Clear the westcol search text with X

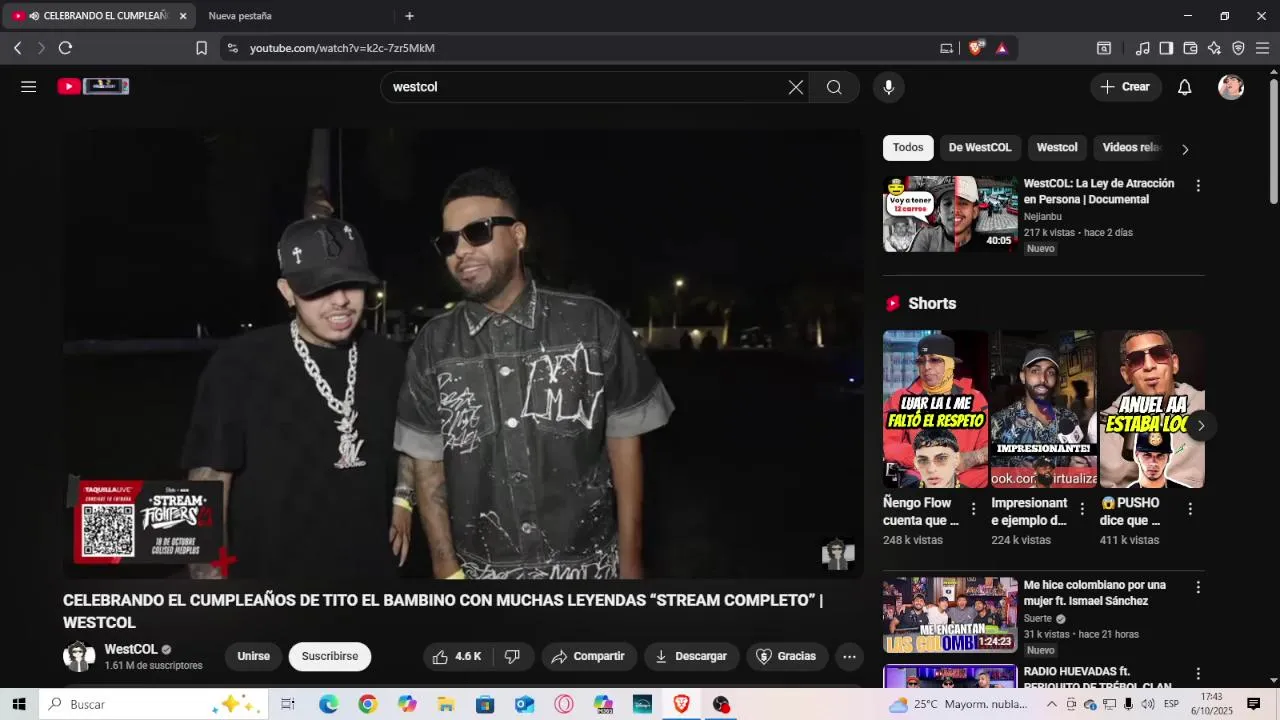(x=796, y=87)
